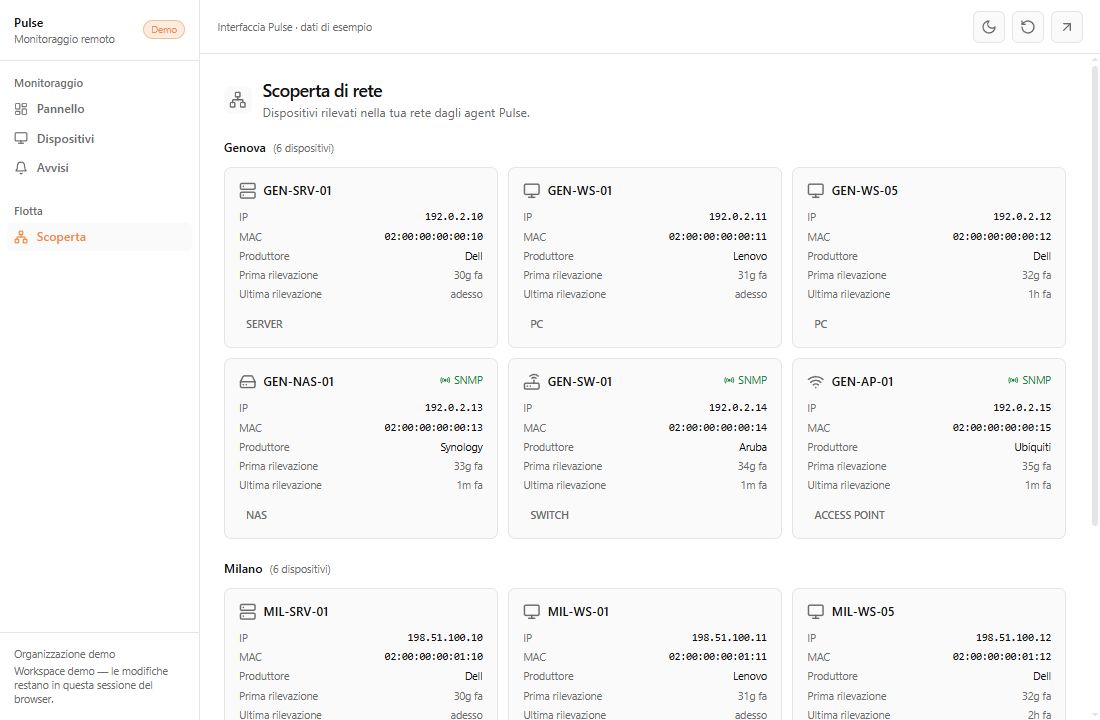Click the drive icon beside GEN-NAS-01
The image size is (1100, 720).
248,382
